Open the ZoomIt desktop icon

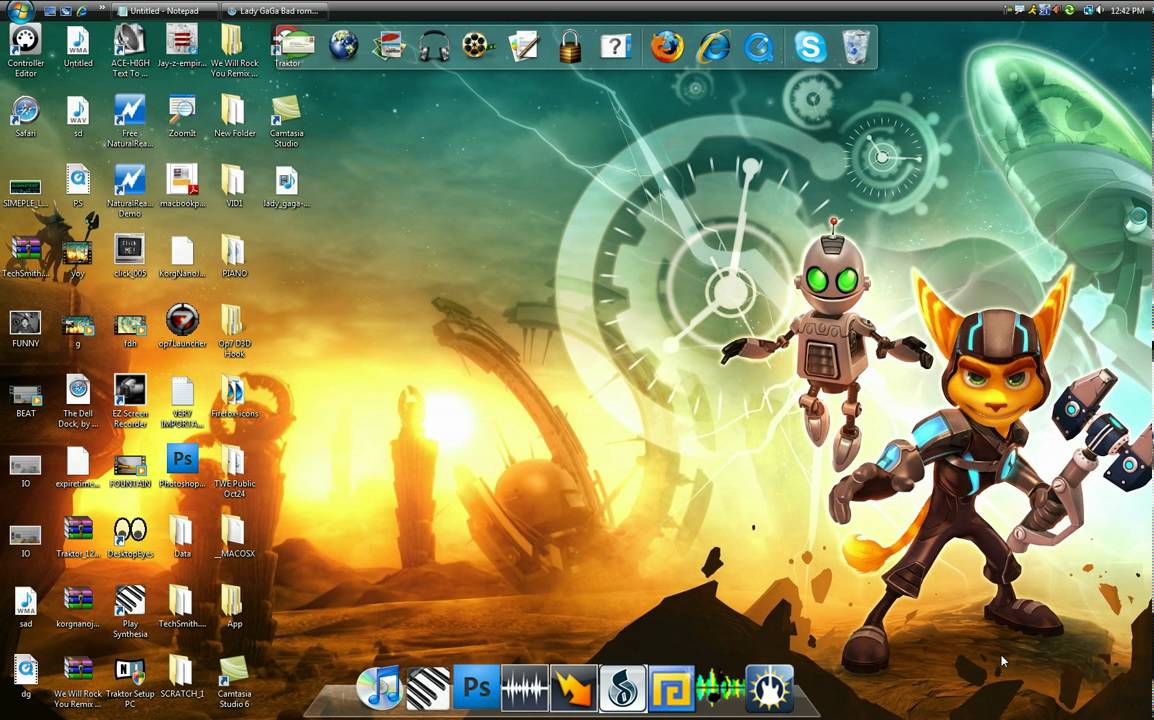point(182,116)
